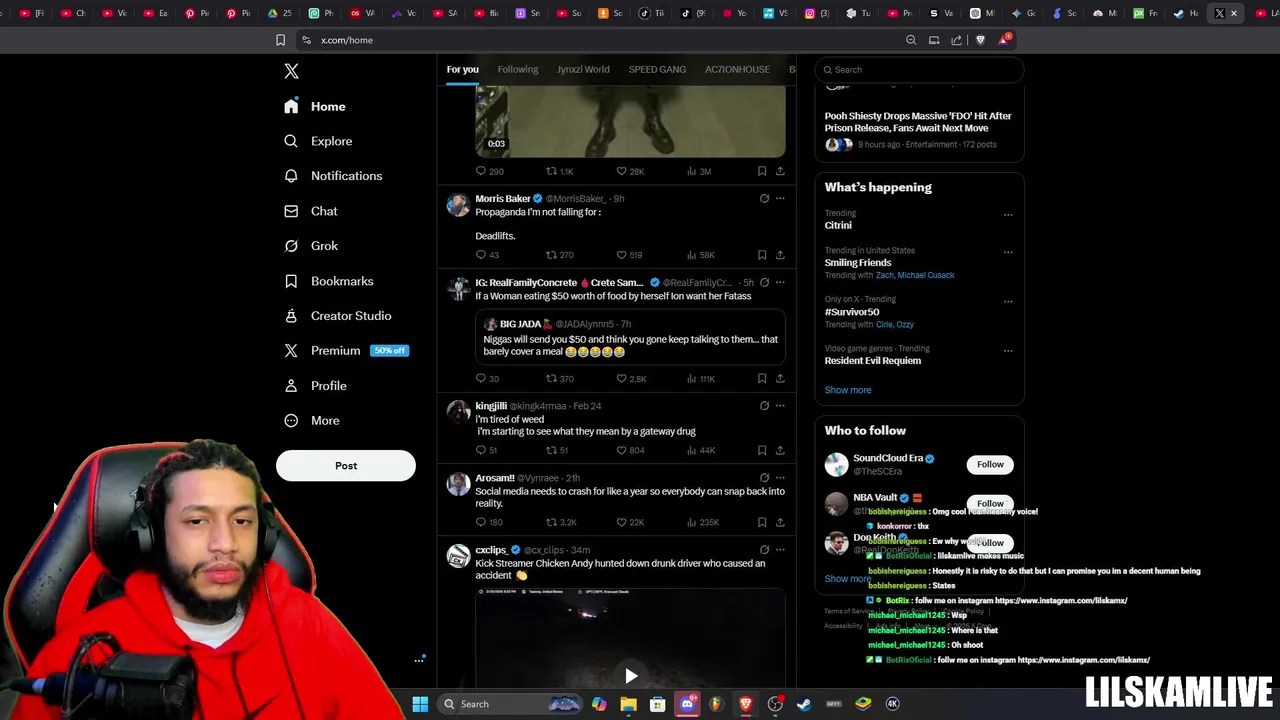
Task: Click the X search field
Action: point(919,70)
